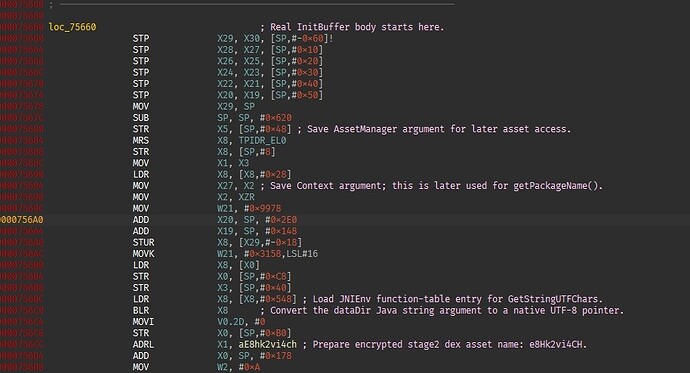This screenshot has height=373, width=690.
Task: Select the #0x2E0 immediate in ADD X20
Action: 281,220
